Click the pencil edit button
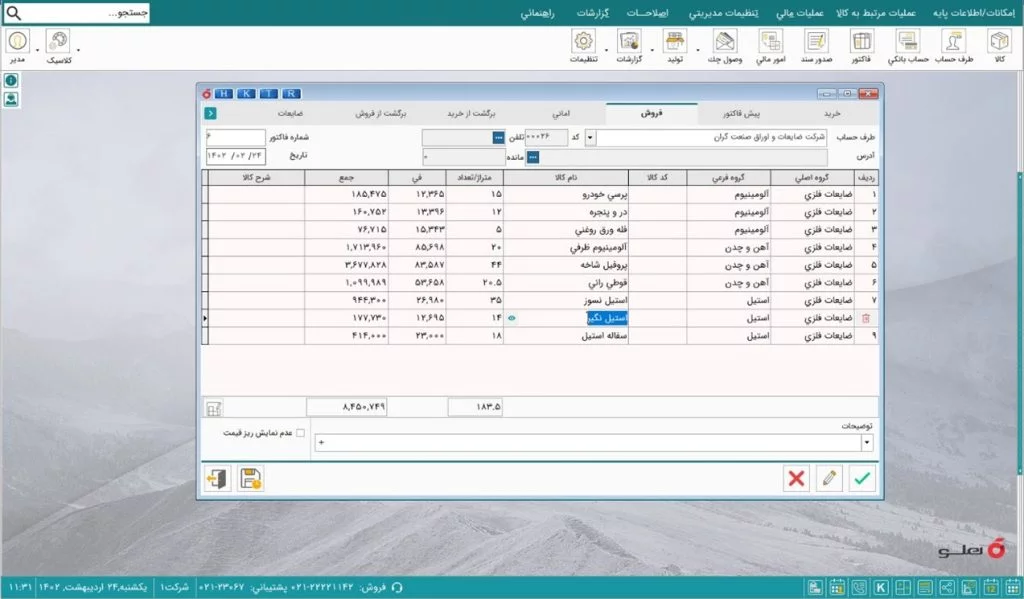This screenshot has height=599, width=1024. coord(829,478)
